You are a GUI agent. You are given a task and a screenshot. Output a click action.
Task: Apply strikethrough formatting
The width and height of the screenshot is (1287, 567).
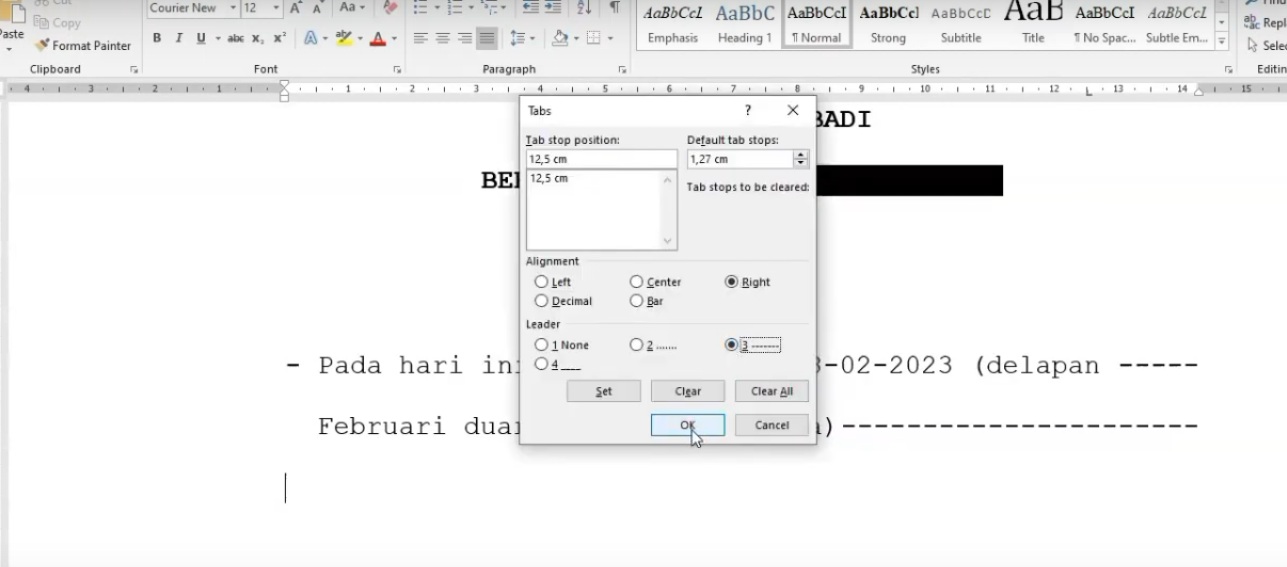tap(235, 38)
